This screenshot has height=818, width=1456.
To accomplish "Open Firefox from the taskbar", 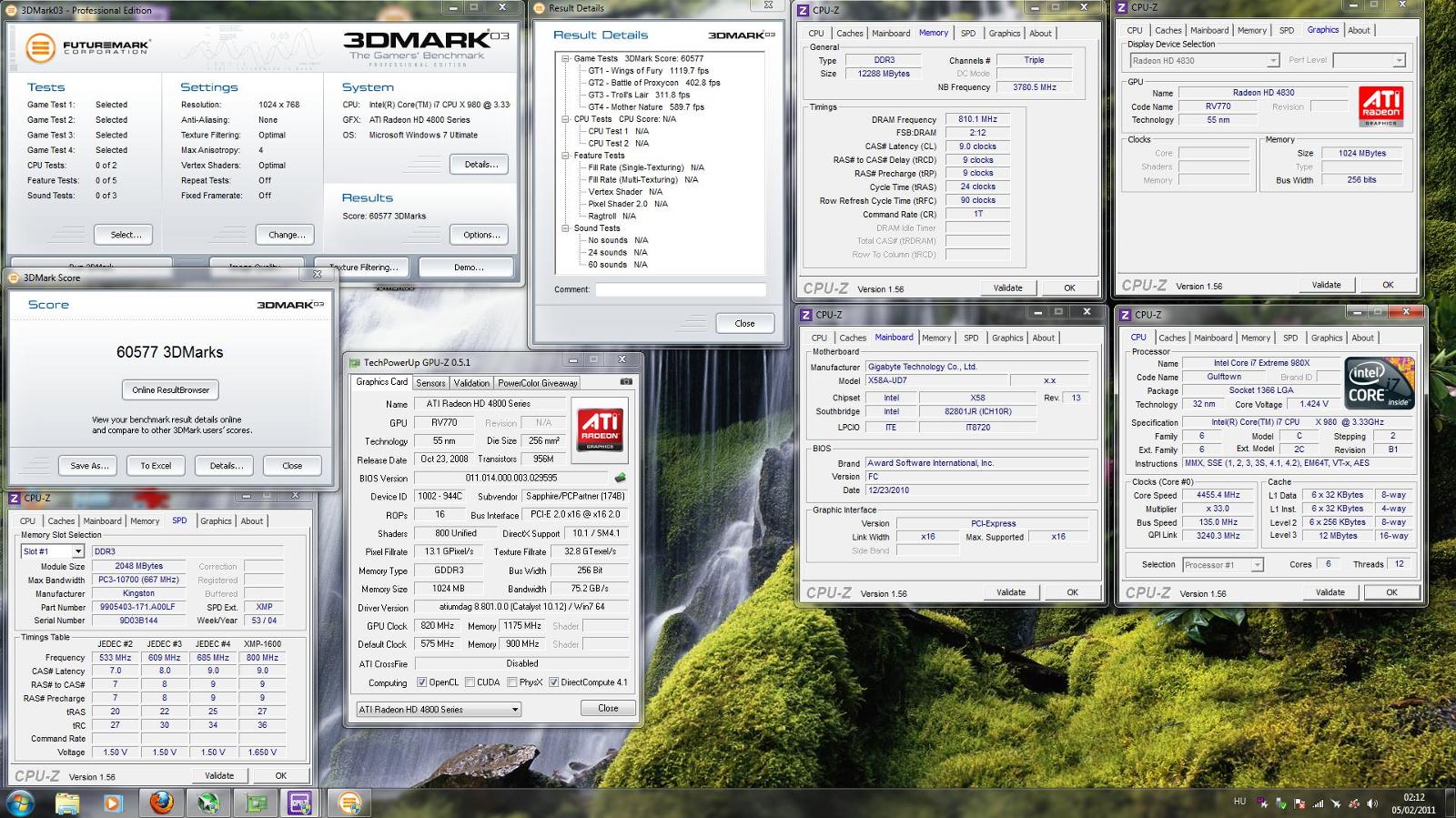I will (x=161, y=803).
